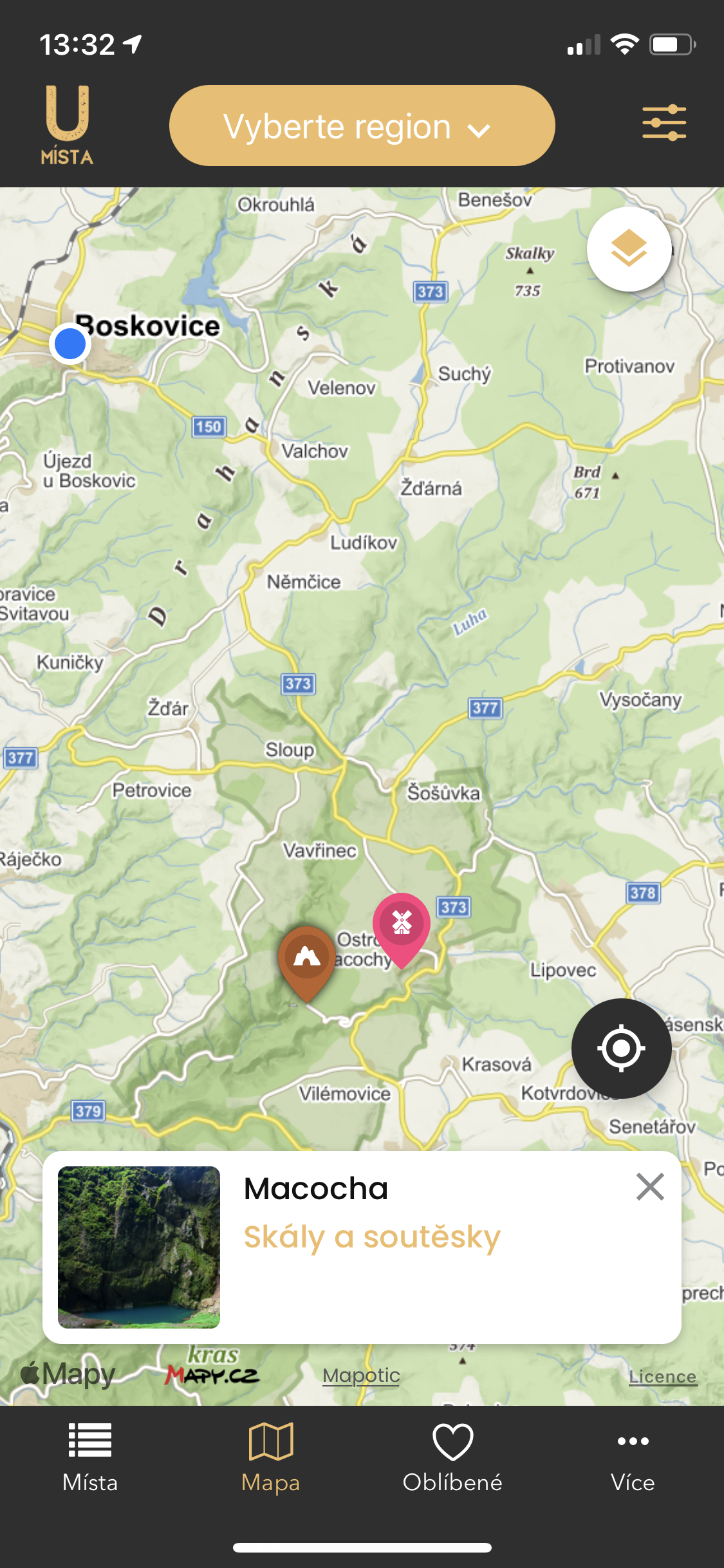This screenshot has width=724, height=1568.
Task: Open the filter sliders icon
Action: (x=664, y=123)
